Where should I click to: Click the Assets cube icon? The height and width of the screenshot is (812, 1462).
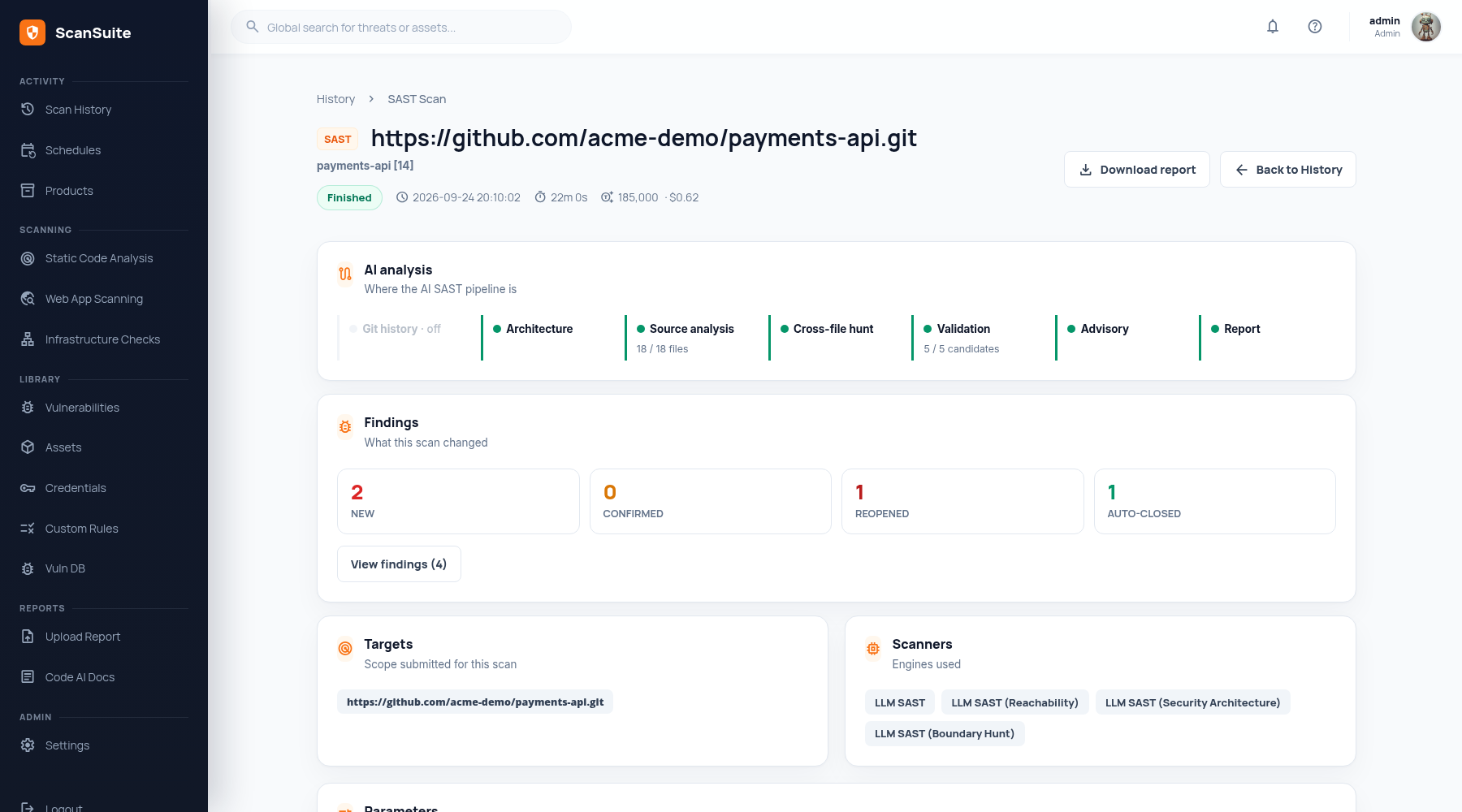click(x=28, y=447)
